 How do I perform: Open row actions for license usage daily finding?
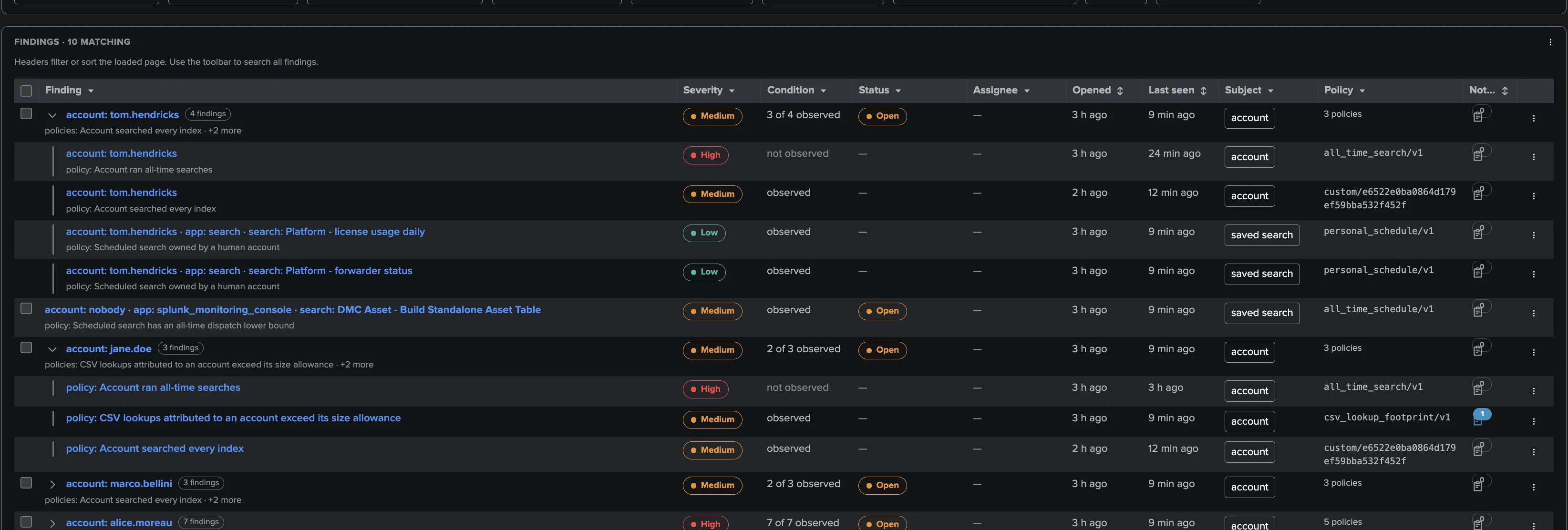tap(1533, 235)
